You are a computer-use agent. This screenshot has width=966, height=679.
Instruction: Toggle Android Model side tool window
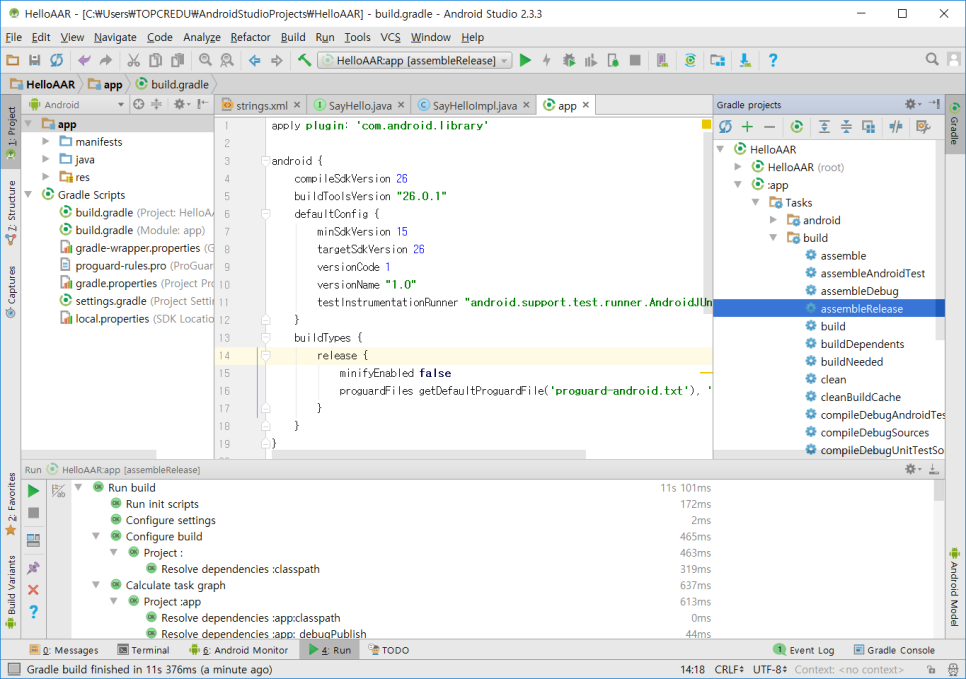click(x=954, y=585)
